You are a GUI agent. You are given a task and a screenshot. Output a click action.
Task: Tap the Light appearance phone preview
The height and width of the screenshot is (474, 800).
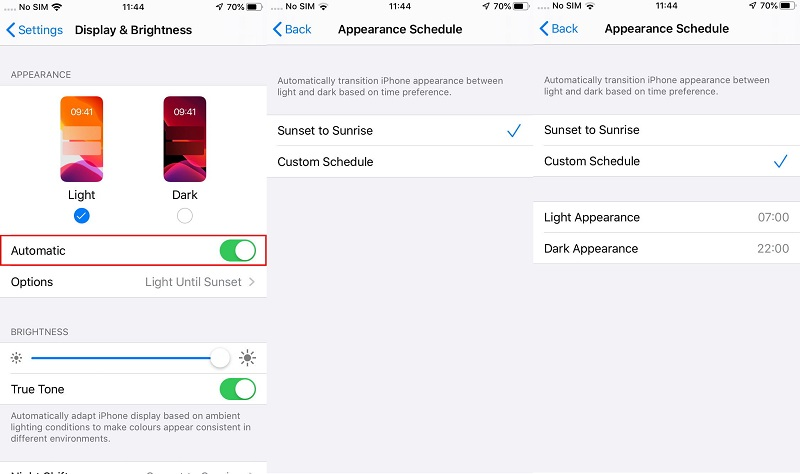click(x=82, y=139)
